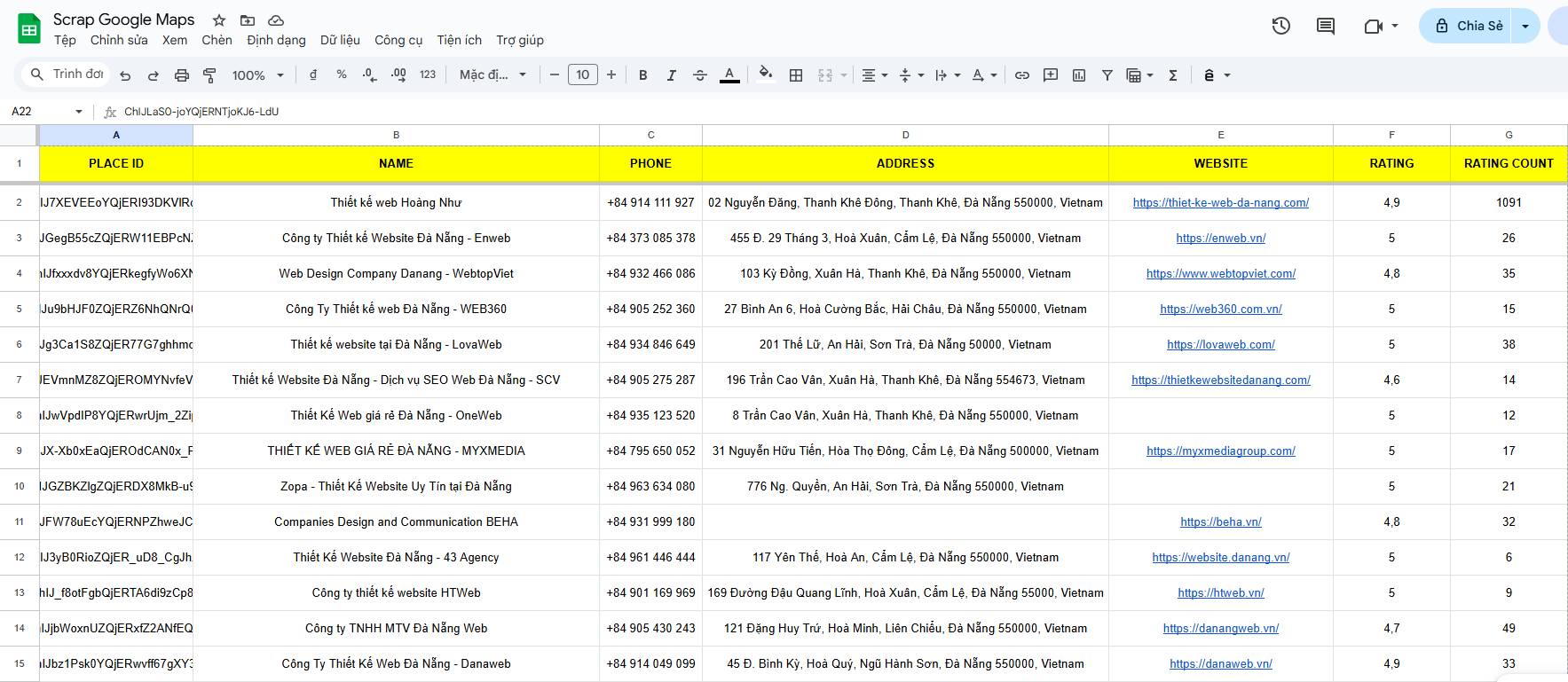The width and height of the screenshot is (1568, 682).
Task: Open the danaweb.vn link
Action: pyautogui.click(x=1221, y=664)
